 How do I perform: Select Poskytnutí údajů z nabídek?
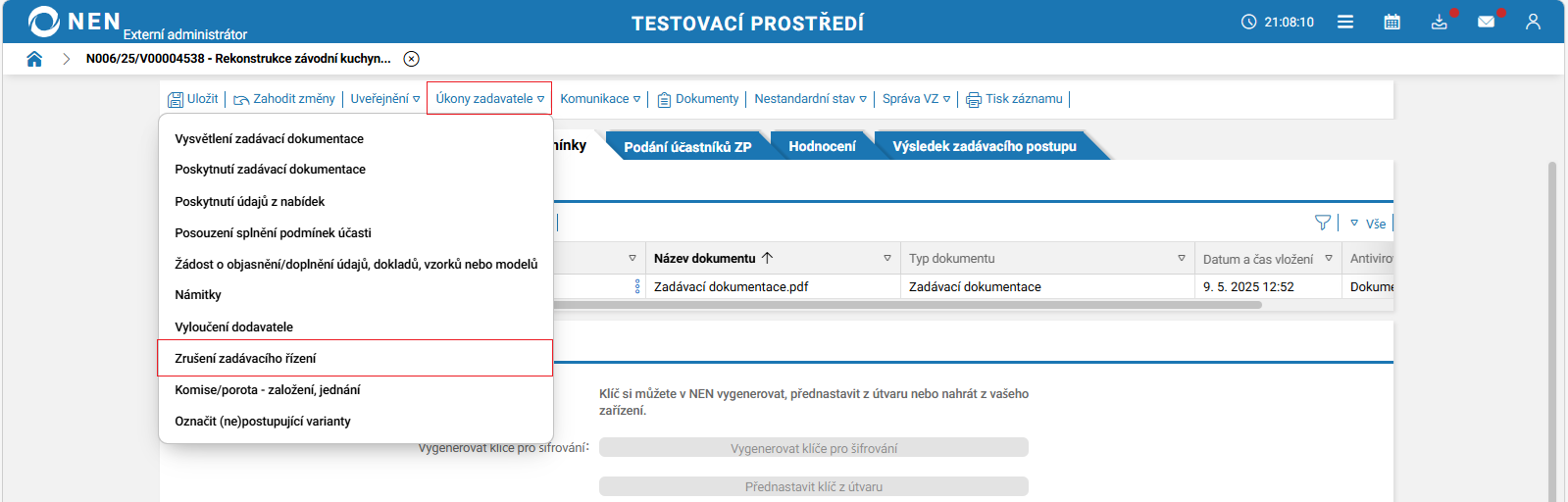tap(355, 201)
